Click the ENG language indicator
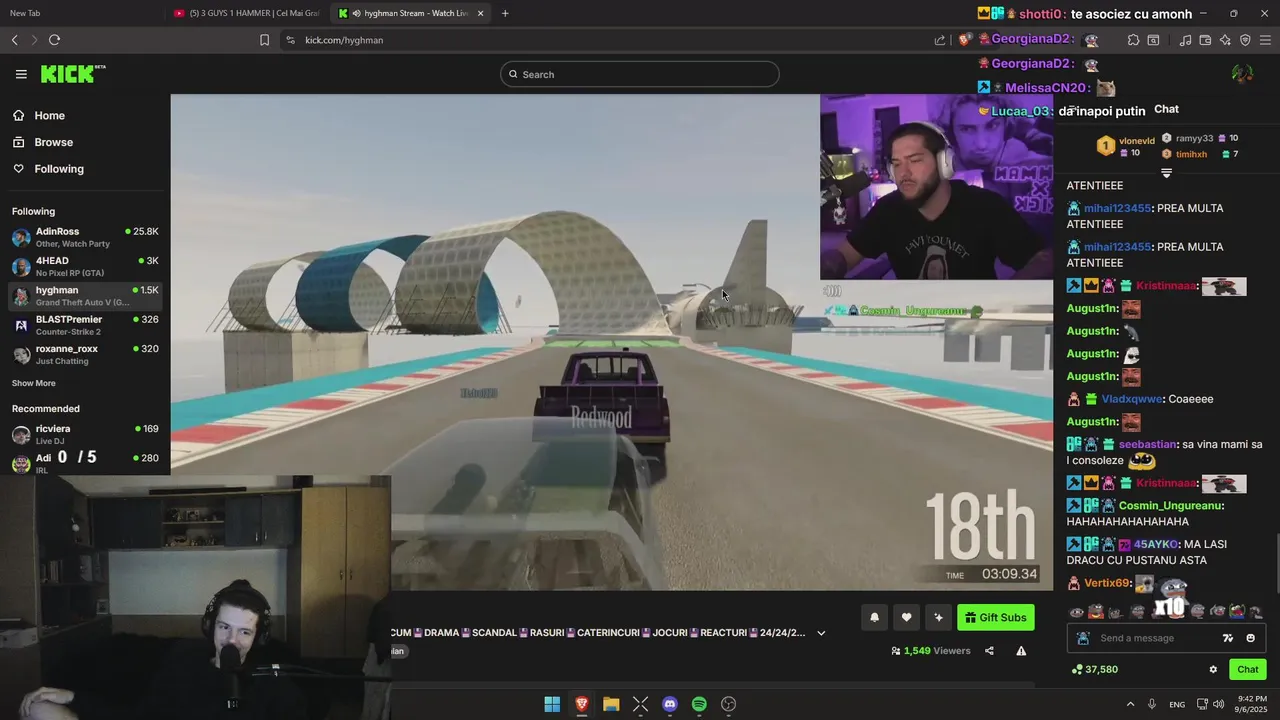Viewport: 1280px width, 720px height. click(x=1177, y=704)
